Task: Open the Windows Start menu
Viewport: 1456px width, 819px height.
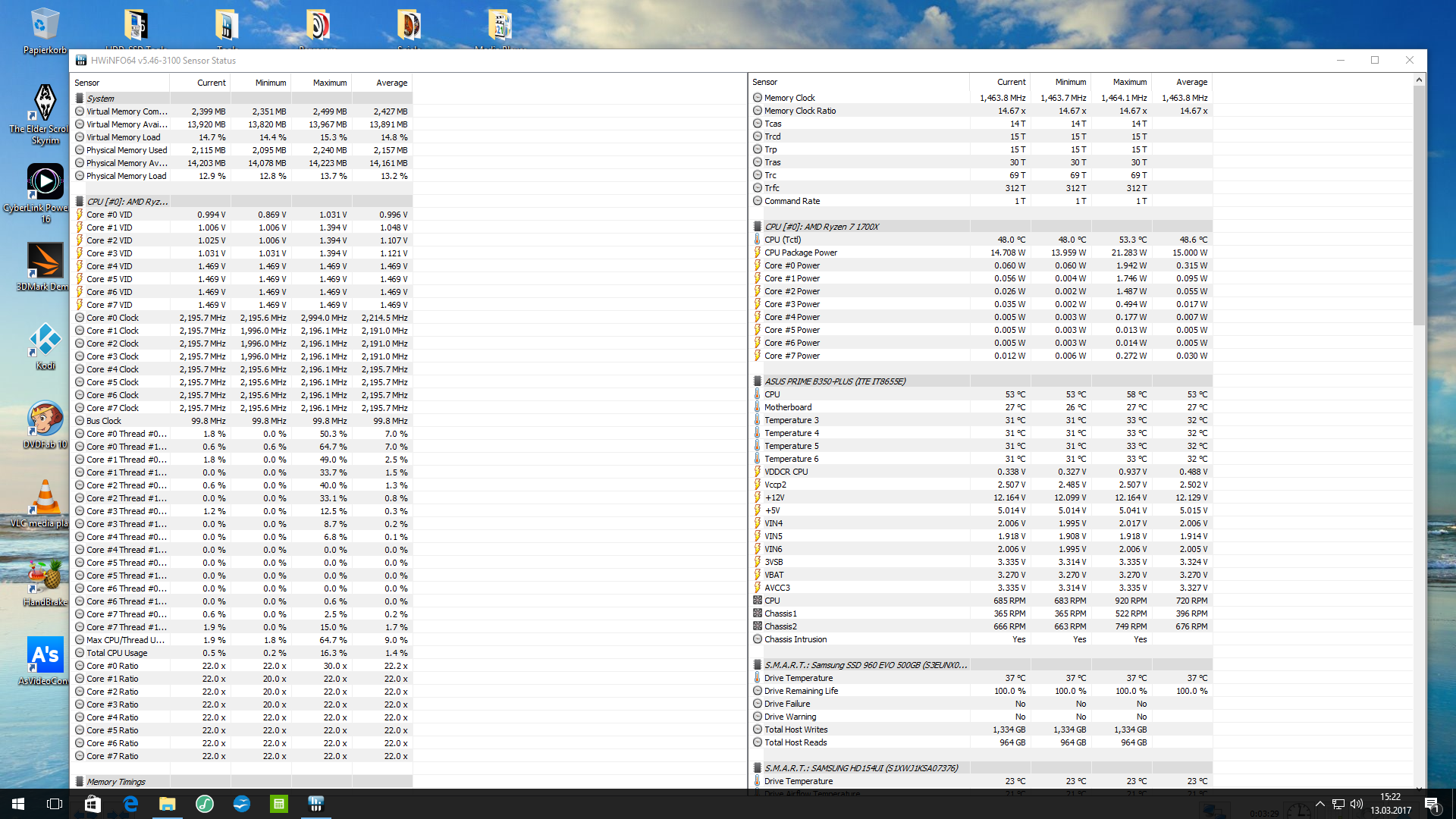Action: click(x=18, y=804)
